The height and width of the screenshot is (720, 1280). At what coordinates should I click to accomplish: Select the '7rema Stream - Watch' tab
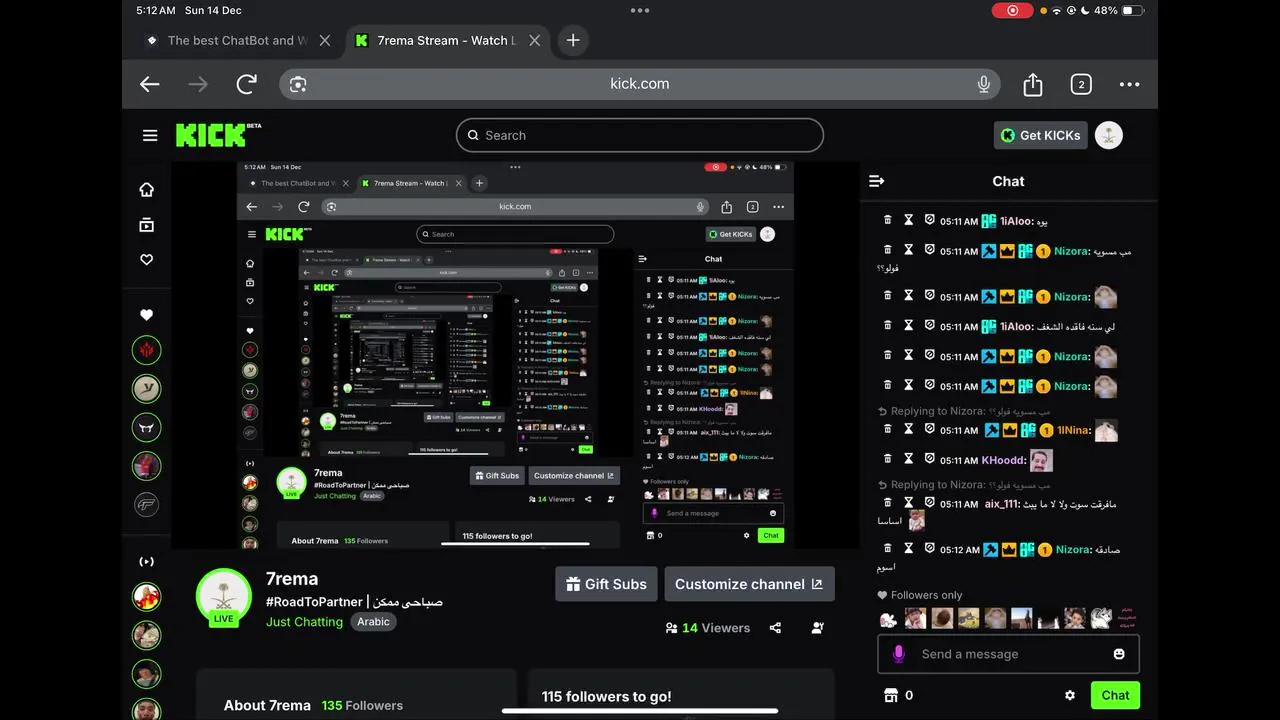point(447,40)
